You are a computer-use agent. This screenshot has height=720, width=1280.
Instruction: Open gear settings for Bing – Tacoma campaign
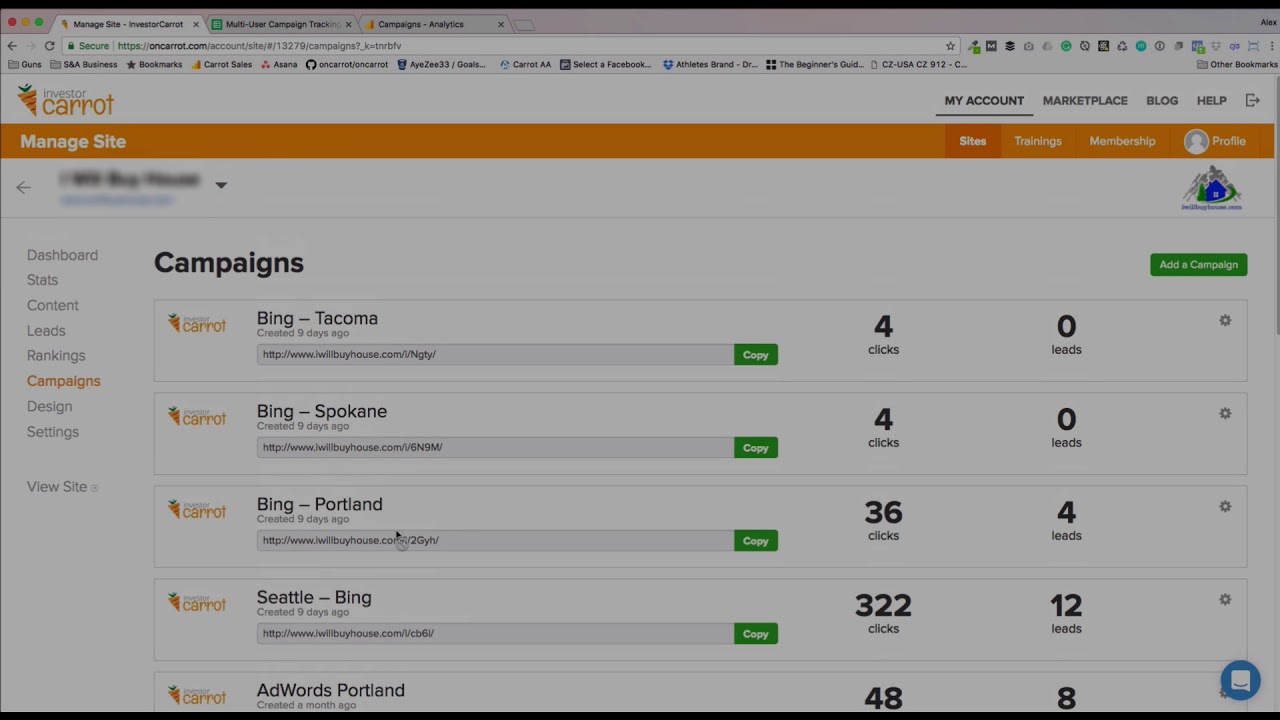tap(1225, 320)
